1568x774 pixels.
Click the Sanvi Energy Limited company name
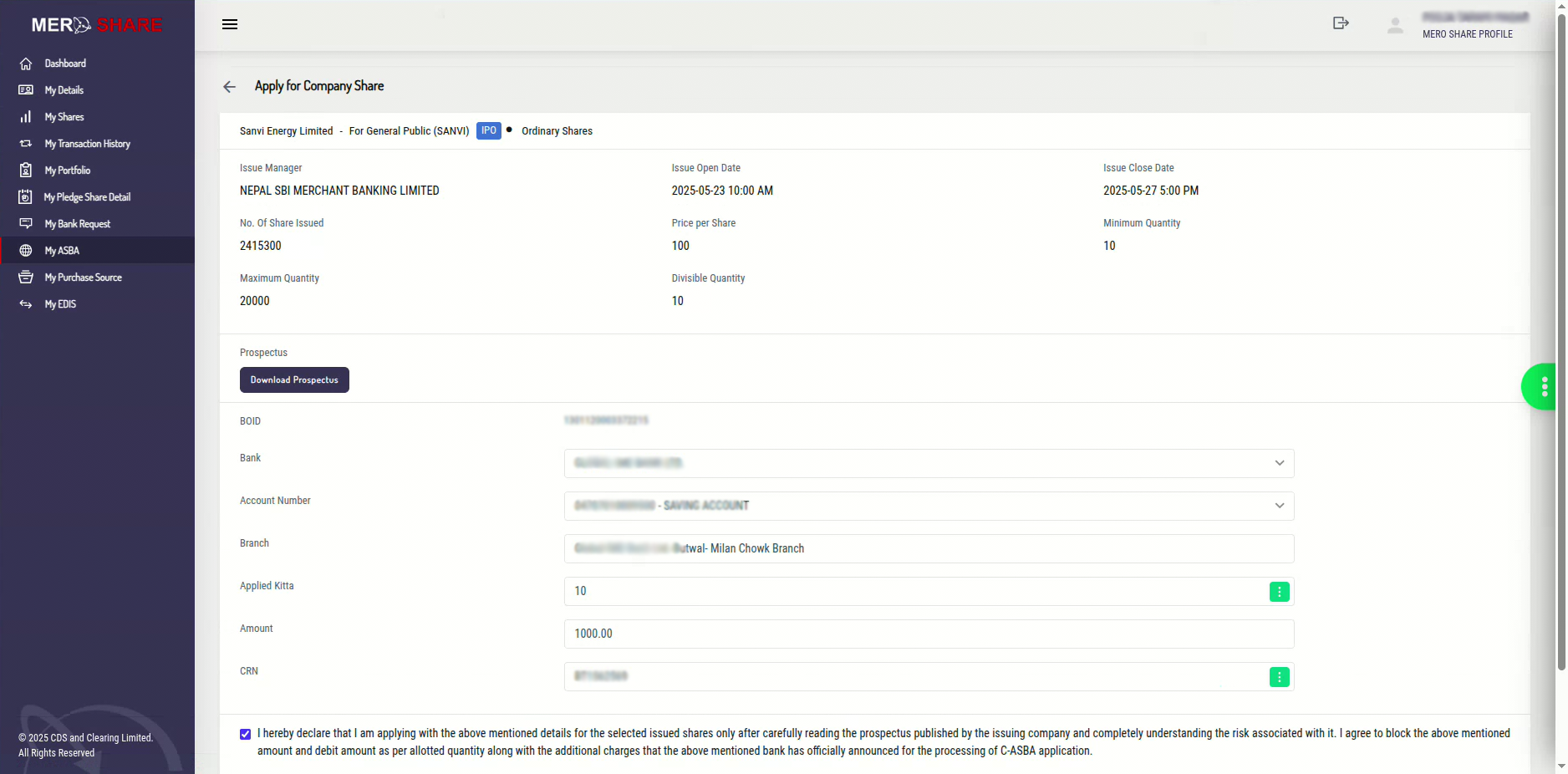click(x=286, y=131)
